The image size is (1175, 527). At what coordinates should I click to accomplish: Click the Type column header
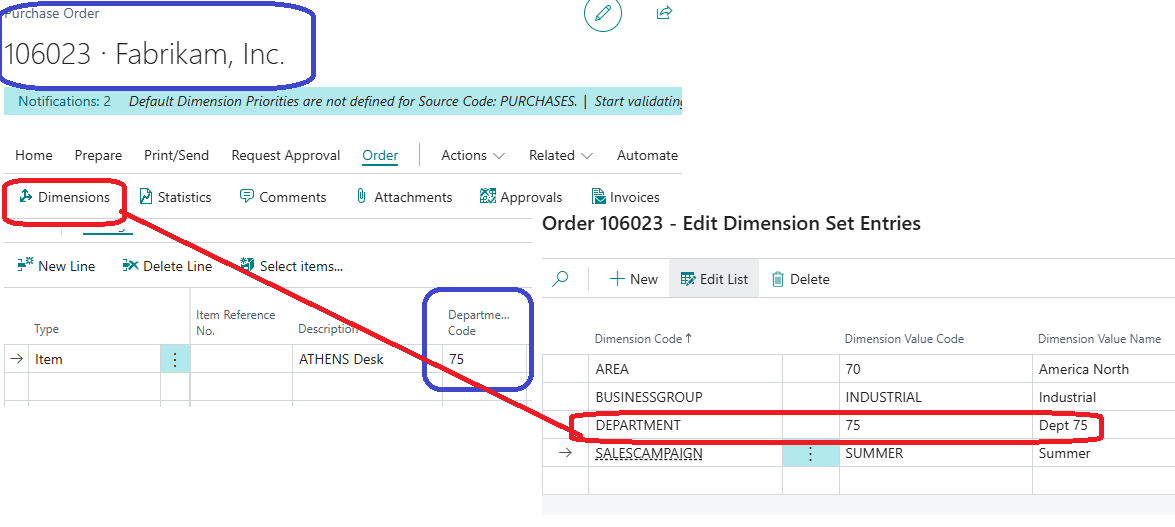click(46, 329)
